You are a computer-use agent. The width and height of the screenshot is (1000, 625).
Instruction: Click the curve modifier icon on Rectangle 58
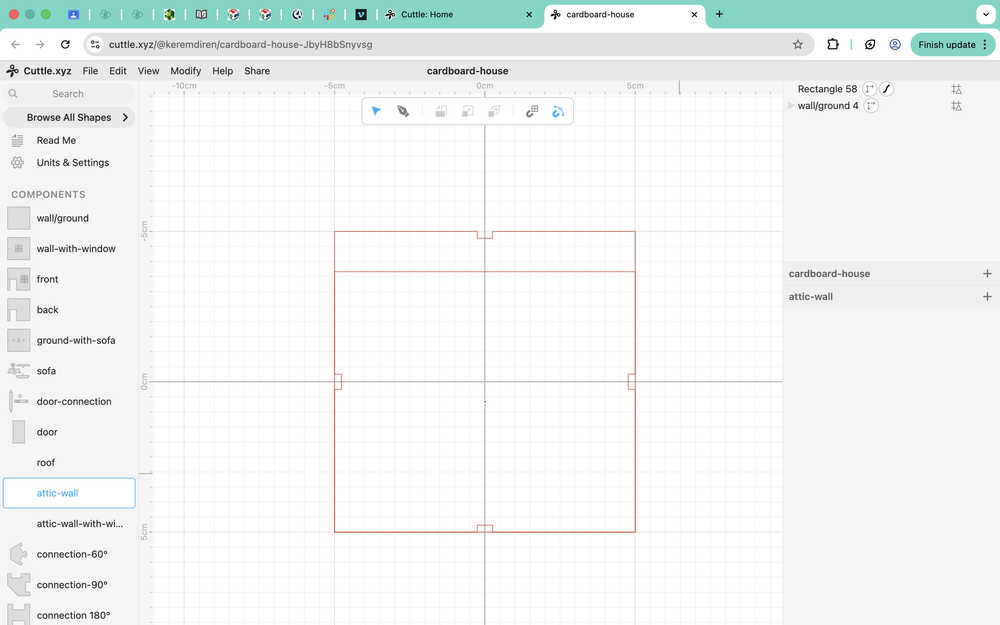886,89
